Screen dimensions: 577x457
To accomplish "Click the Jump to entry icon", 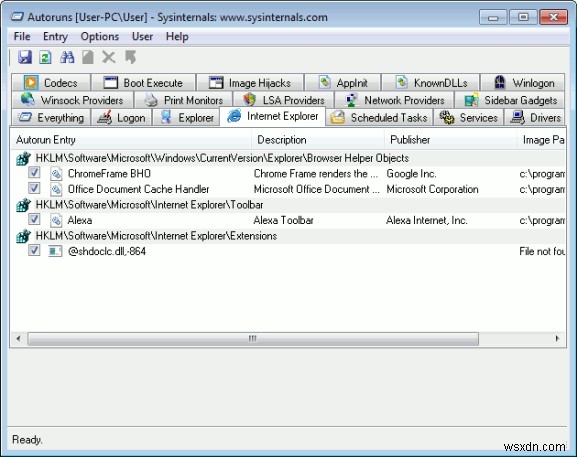I will 130,57.
